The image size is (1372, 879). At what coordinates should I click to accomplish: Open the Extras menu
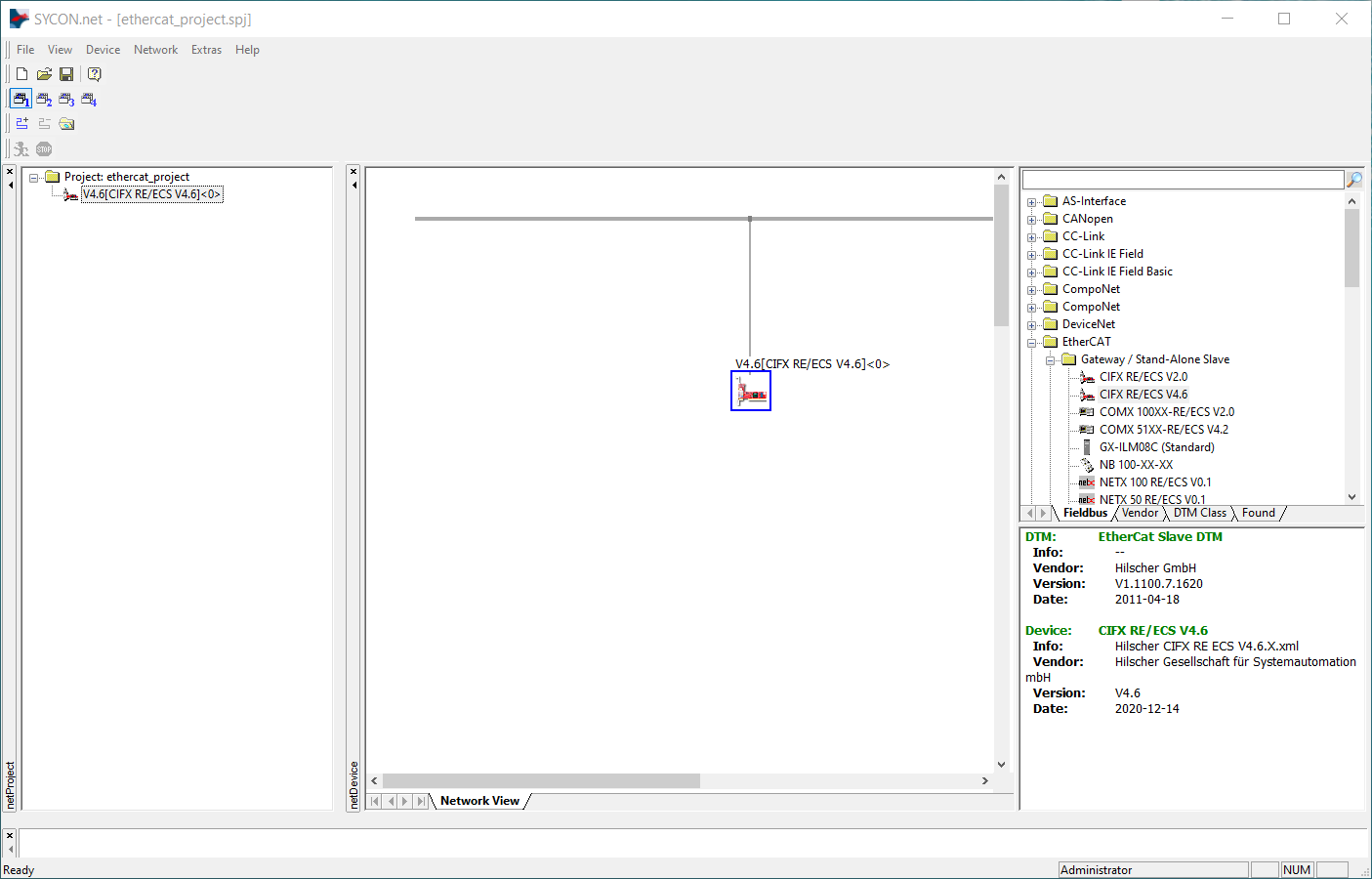(x=206, y=50)
